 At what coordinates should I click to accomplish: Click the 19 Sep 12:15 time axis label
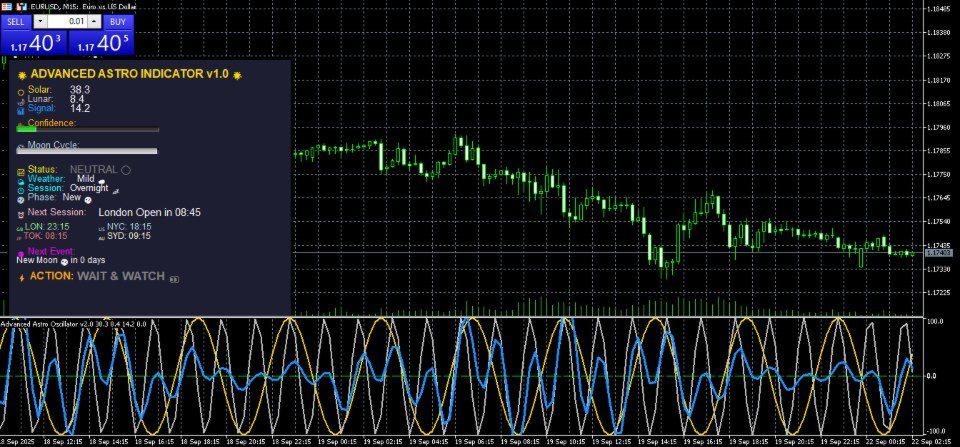tap(610, 441)
